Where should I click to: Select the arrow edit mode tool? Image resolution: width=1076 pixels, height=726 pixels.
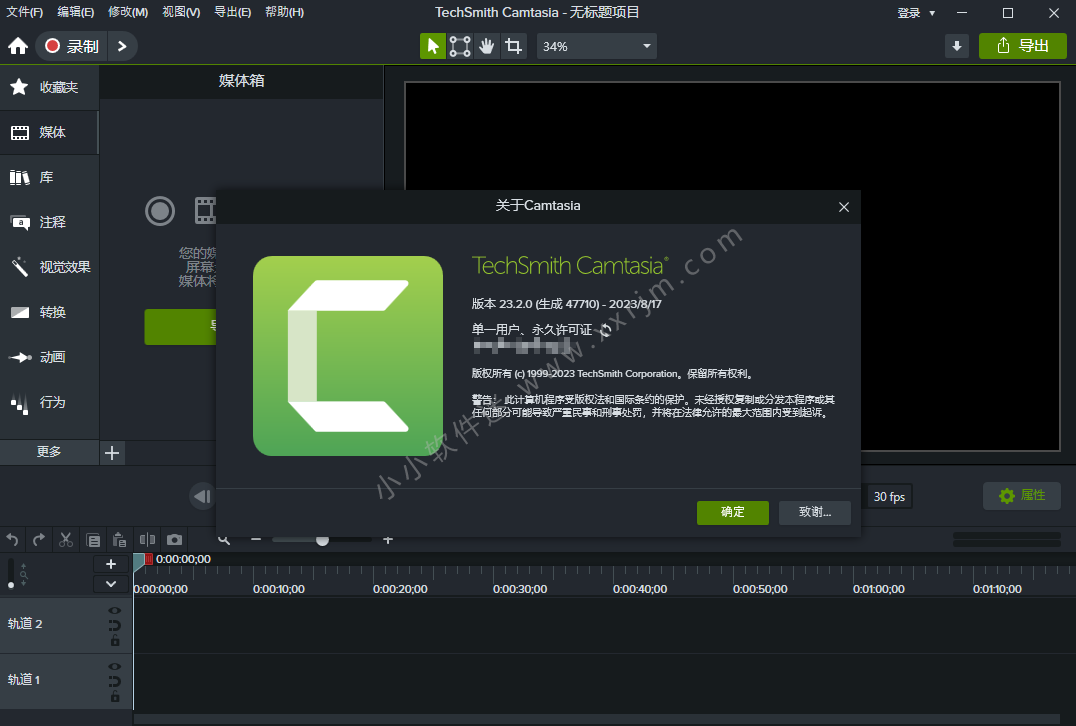[x=432, y=46]
